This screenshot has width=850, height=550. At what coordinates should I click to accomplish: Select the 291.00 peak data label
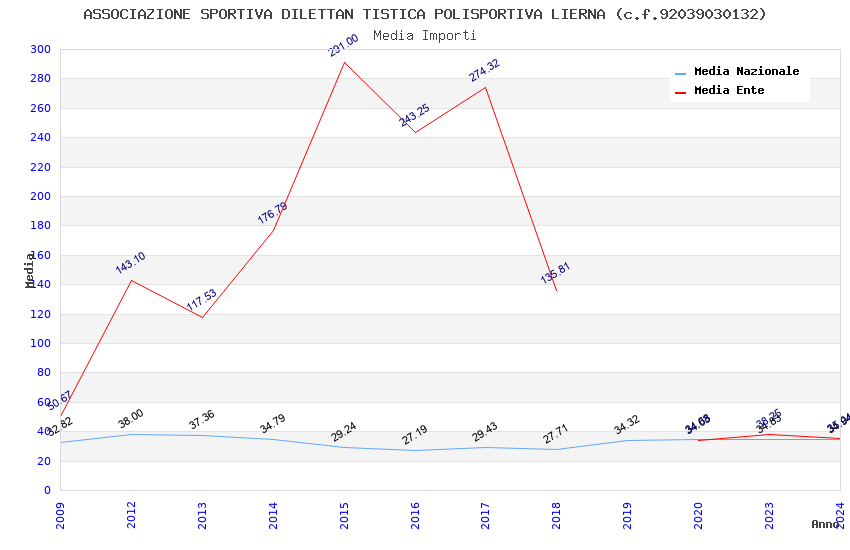click(344, 45)
